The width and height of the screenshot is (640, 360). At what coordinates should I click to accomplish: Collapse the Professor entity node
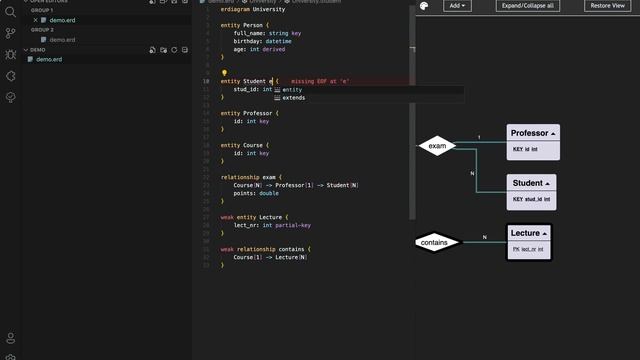(x=553, y=134)
